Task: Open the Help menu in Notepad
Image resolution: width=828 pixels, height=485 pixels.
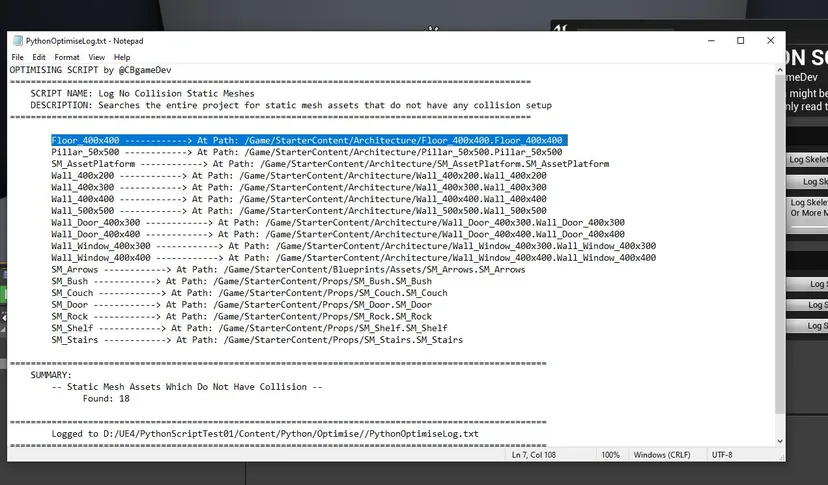Action: click(x=121, y=57)
